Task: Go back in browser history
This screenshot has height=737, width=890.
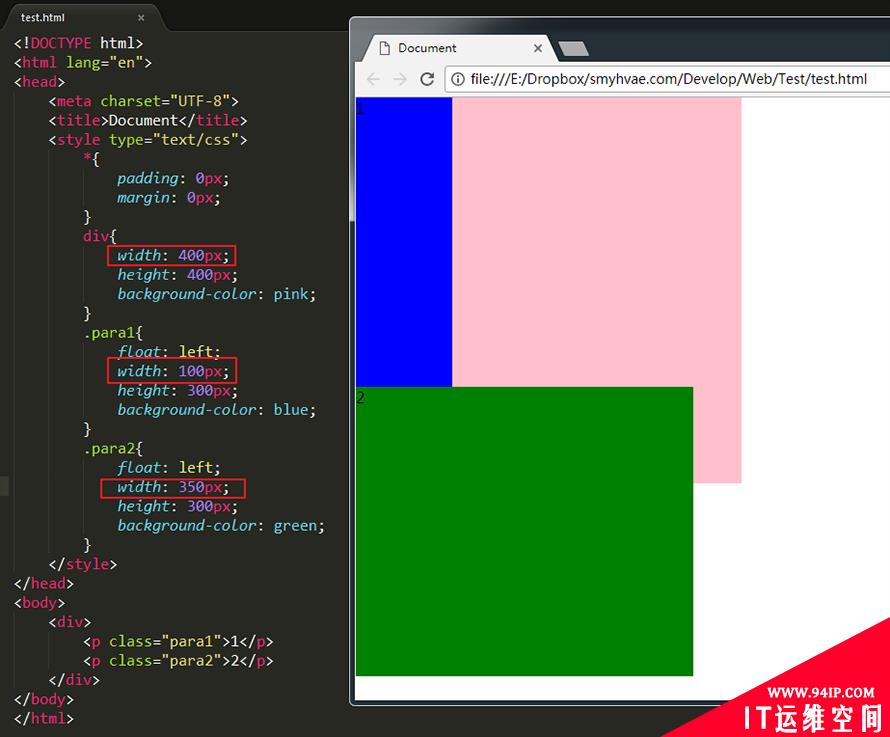Action: pos(373,79)
